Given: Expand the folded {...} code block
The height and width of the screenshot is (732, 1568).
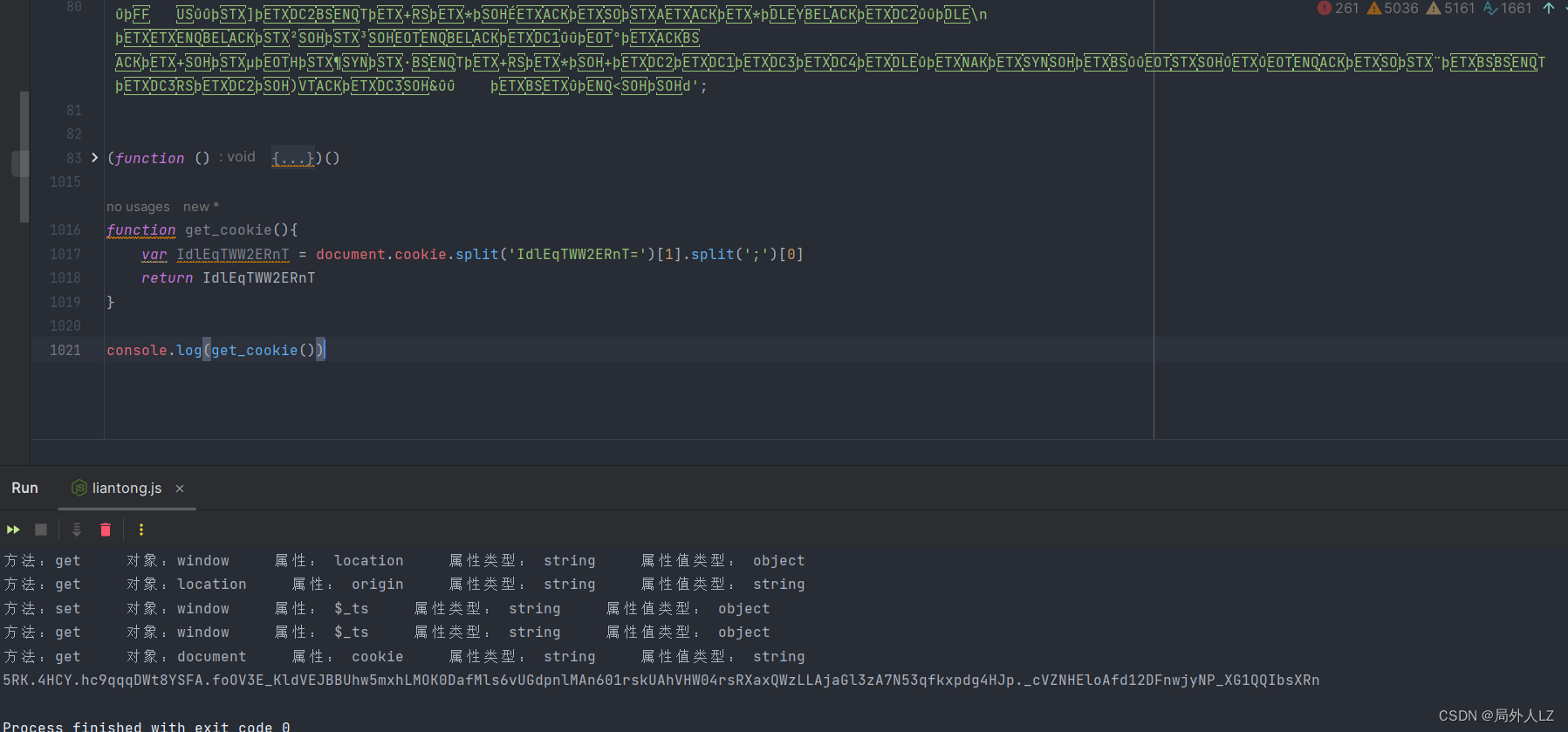Looking at the screenshot, I should tap(292, 158).
